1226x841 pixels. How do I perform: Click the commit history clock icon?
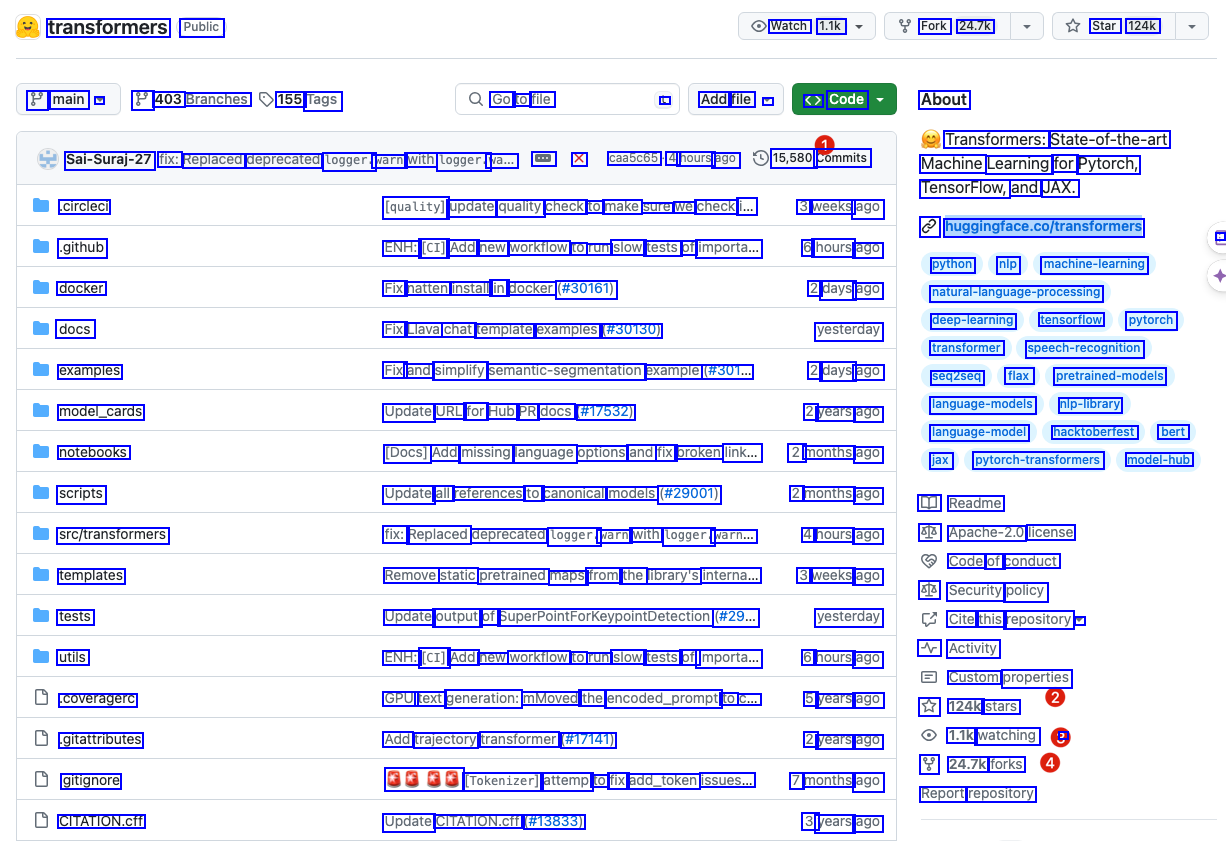coord(761,158)
